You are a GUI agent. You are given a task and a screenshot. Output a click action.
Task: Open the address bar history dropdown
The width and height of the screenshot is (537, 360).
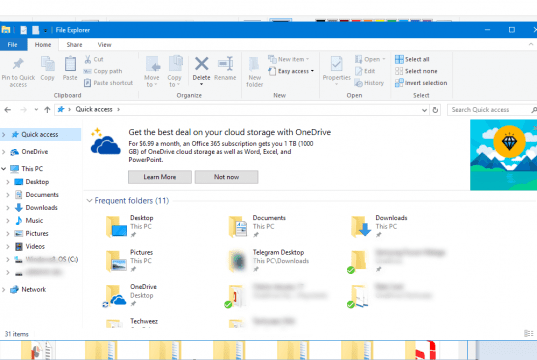pos(424,110)
